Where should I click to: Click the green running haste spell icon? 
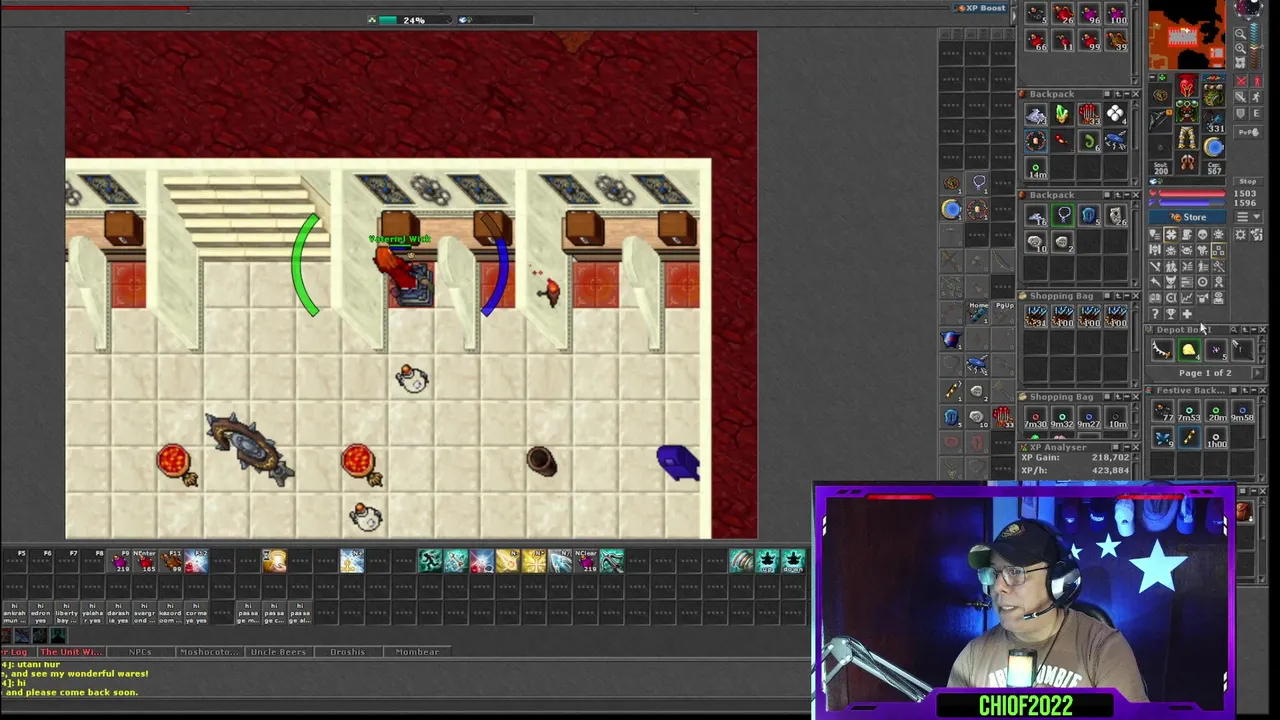(x=430, y=561)
